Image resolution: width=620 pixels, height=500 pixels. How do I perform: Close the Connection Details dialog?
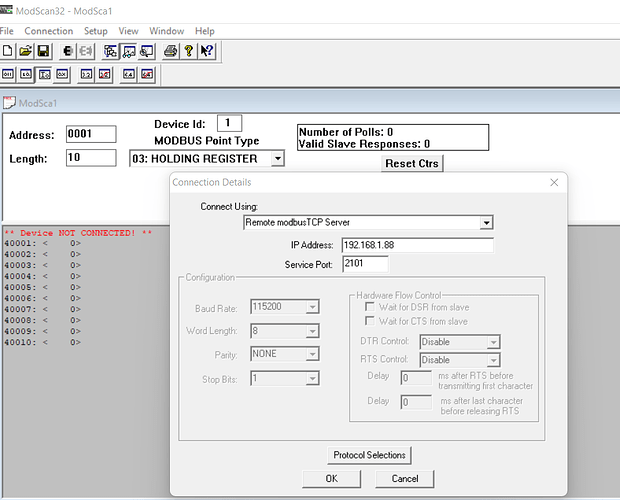click(x=554, y=182)
